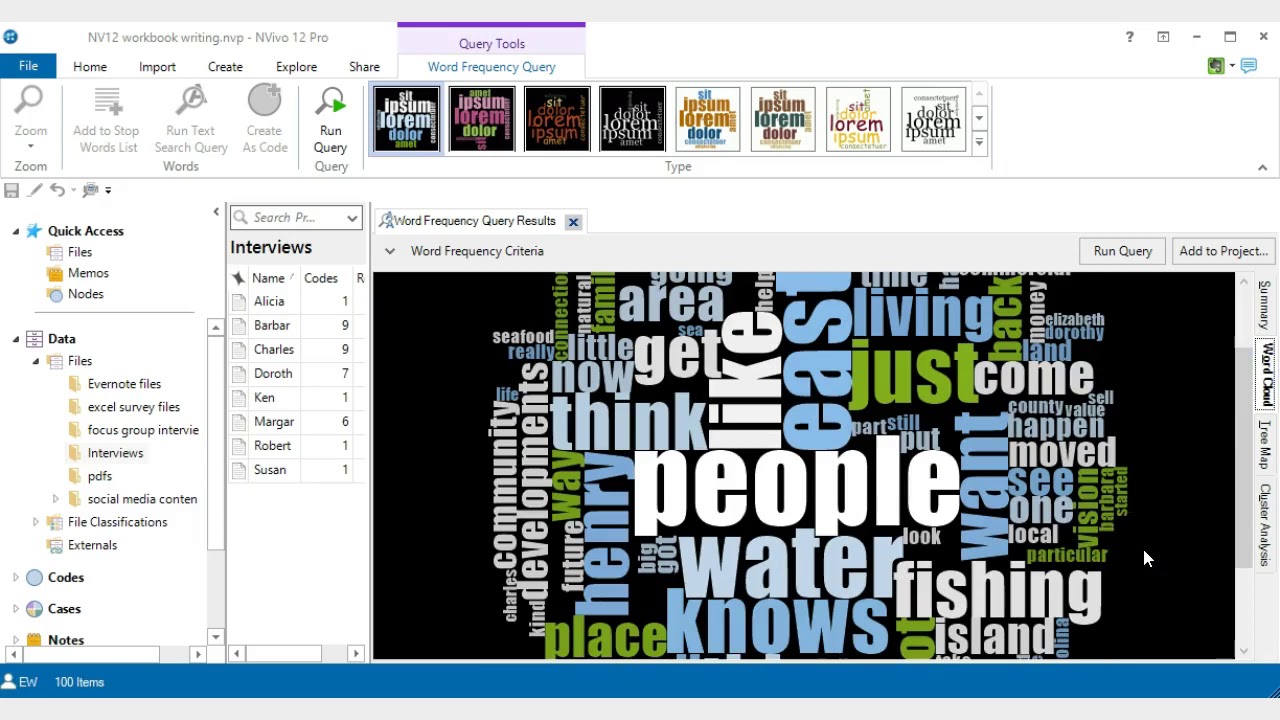Click Undo icon in quick toolbar

pyautogui.click(x=57, y=190)
